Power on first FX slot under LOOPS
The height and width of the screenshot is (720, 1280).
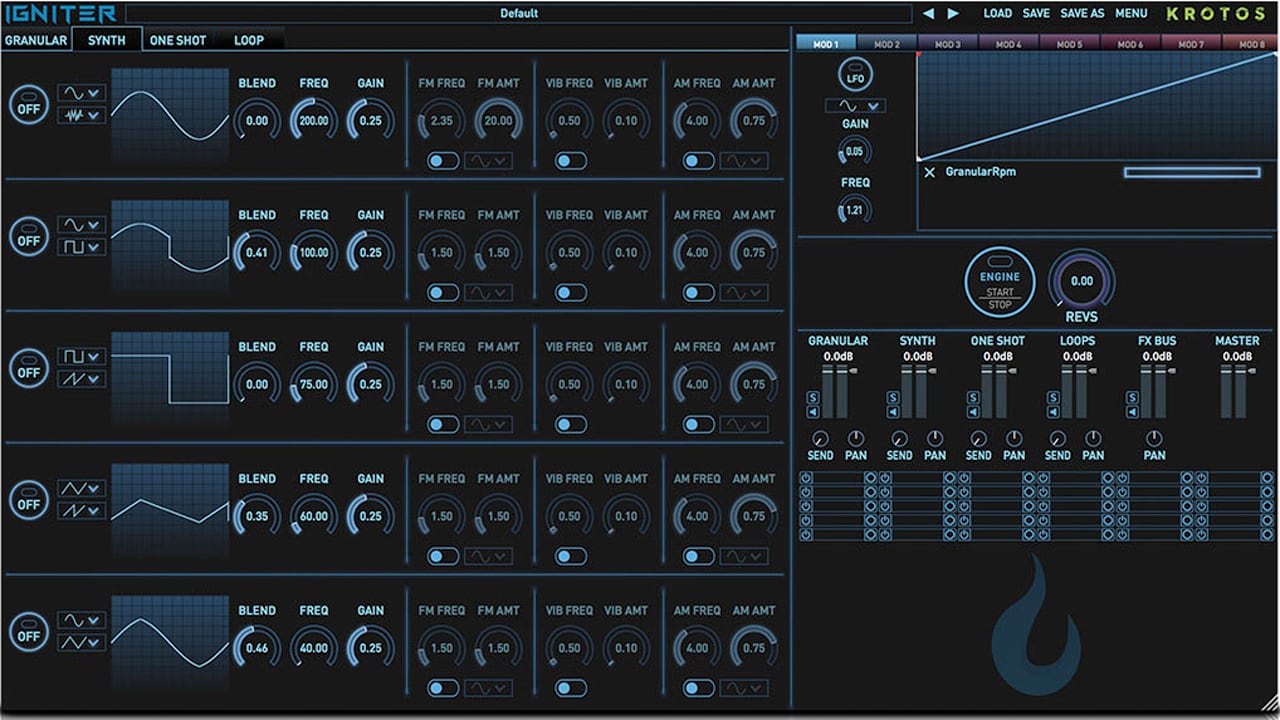(1044, 479)
